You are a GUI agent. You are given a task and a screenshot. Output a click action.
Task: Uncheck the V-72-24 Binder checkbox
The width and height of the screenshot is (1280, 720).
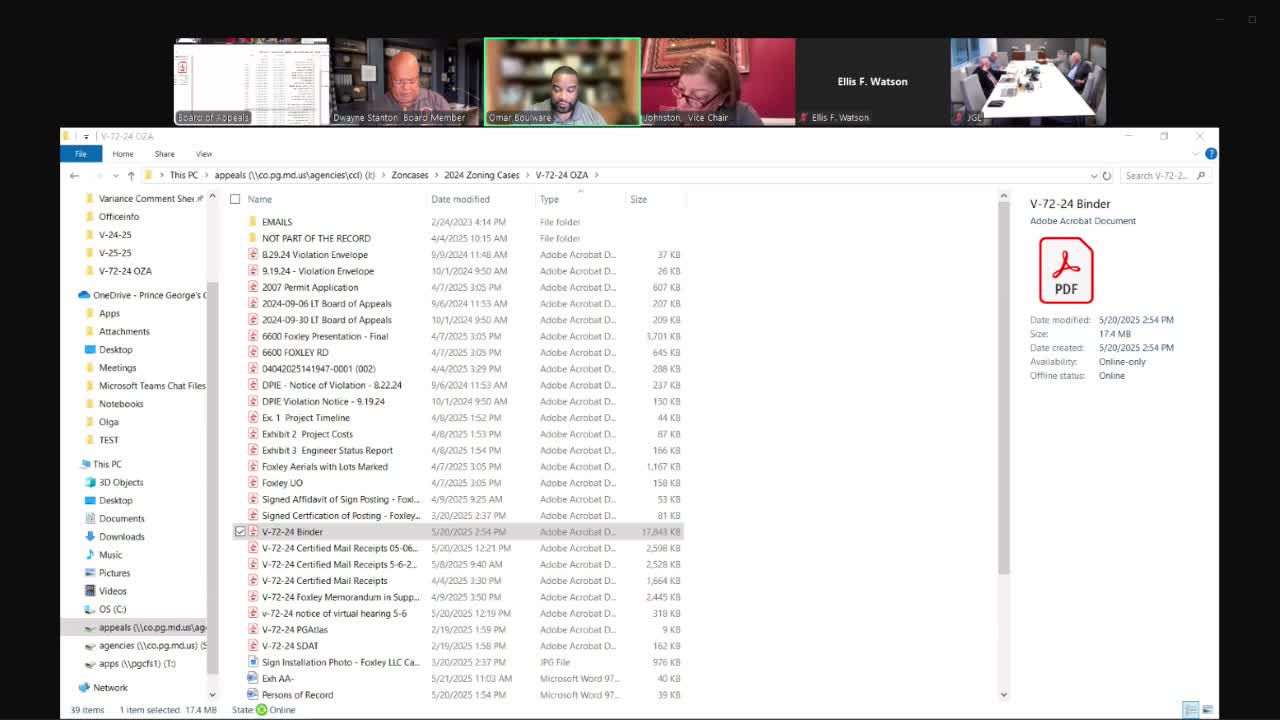point(240,532)
